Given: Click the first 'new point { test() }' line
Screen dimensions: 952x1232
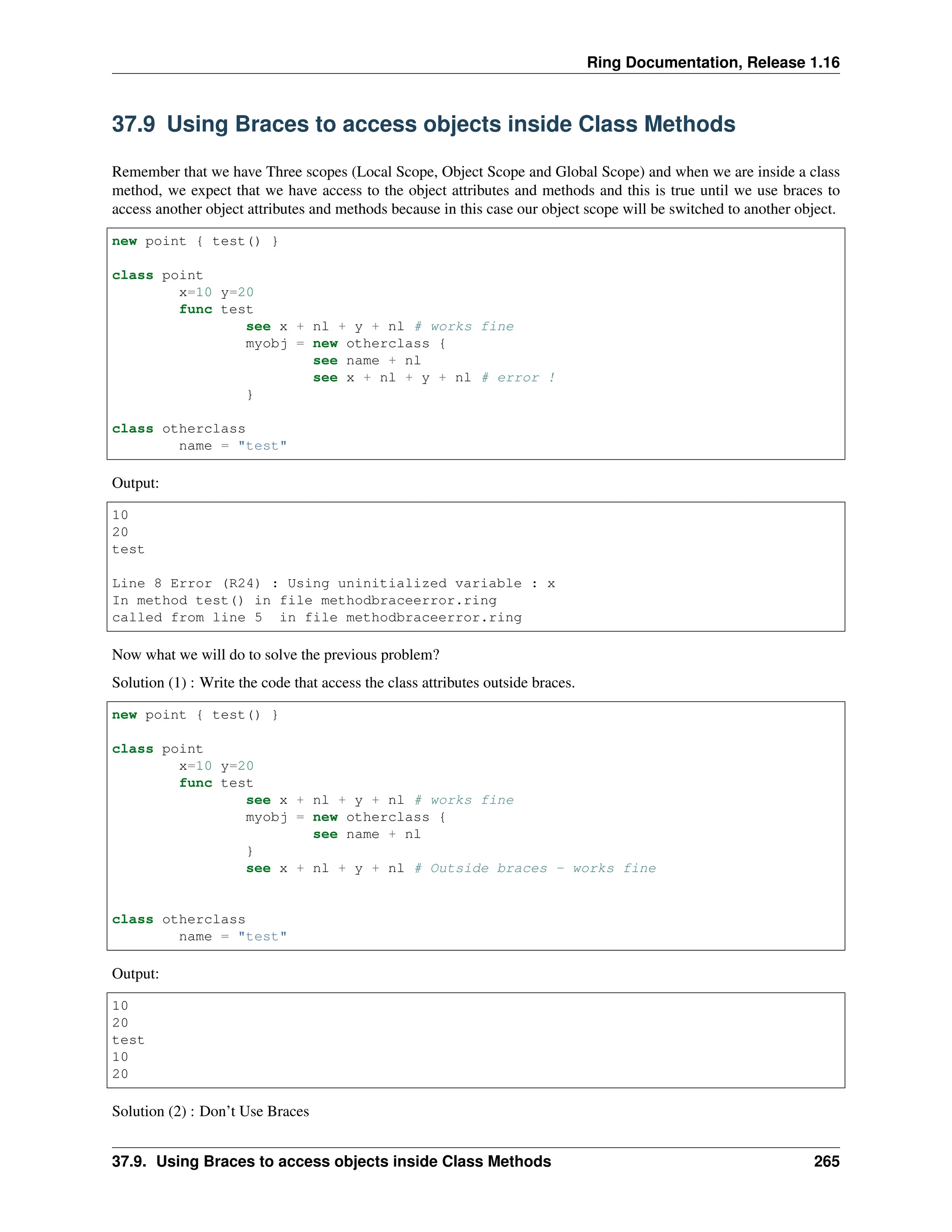Looking at the screenshot, I should click(195, 241).
